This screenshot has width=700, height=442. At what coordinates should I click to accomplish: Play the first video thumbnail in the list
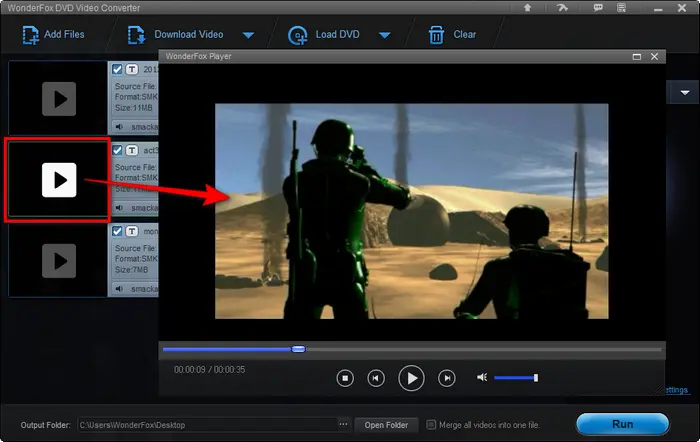pyautogui.click(x=59, y=99)
